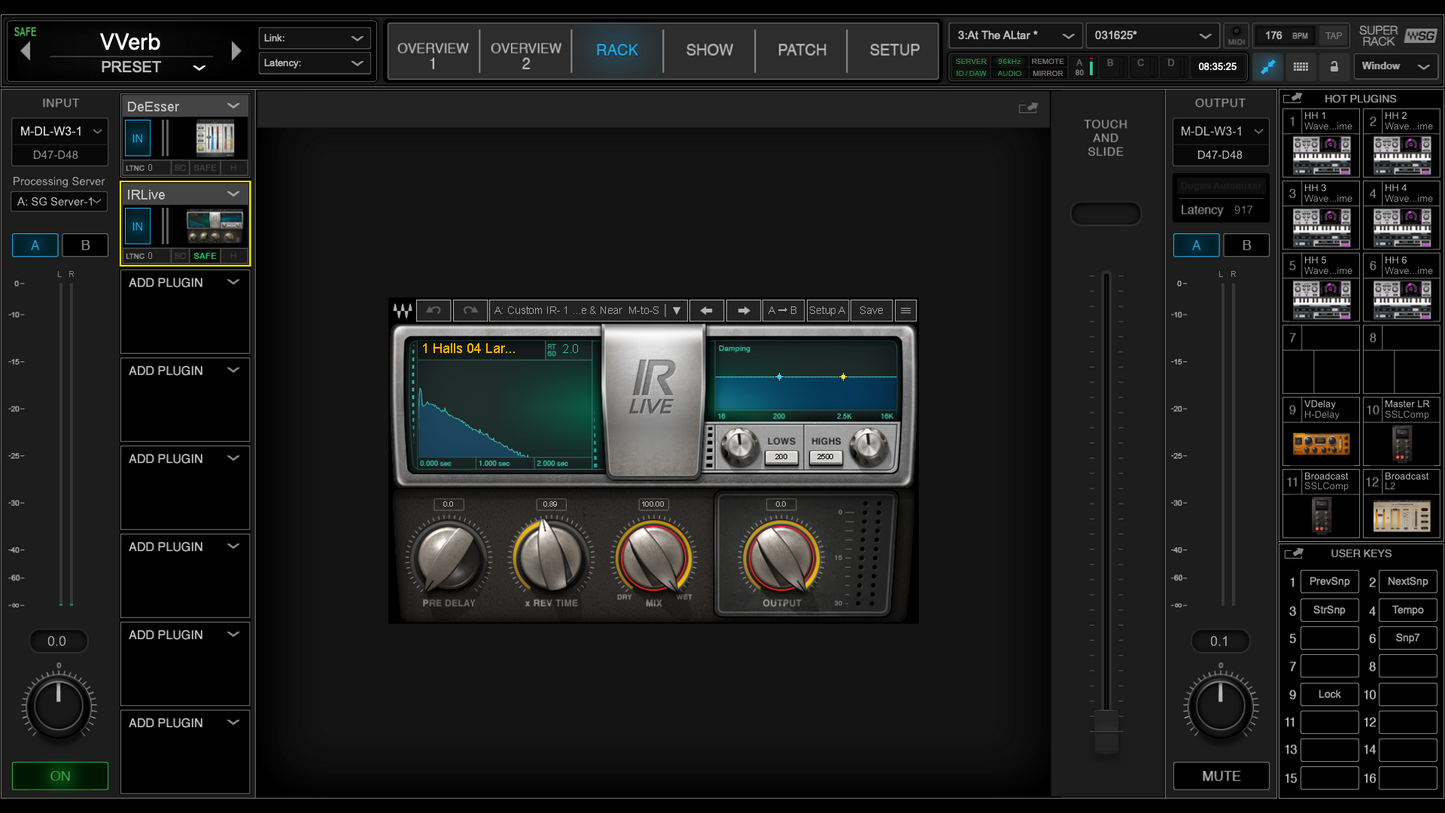The width and height of the screenshot is (1445, 813).
Task: Open the Window dropdown menu
Action: [1395, 67]
